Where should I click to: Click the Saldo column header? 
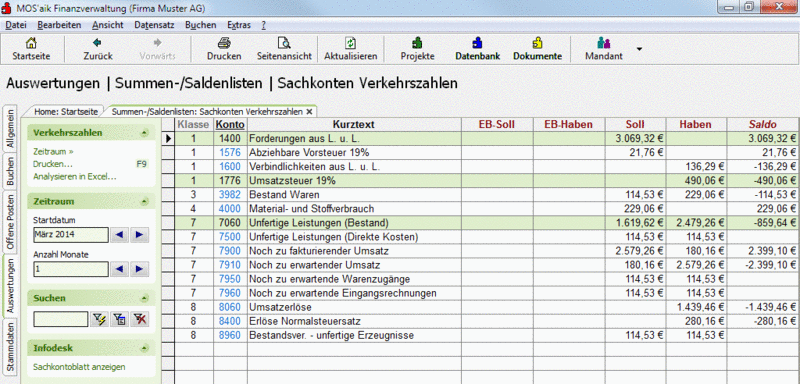click(x=763, y=124)
